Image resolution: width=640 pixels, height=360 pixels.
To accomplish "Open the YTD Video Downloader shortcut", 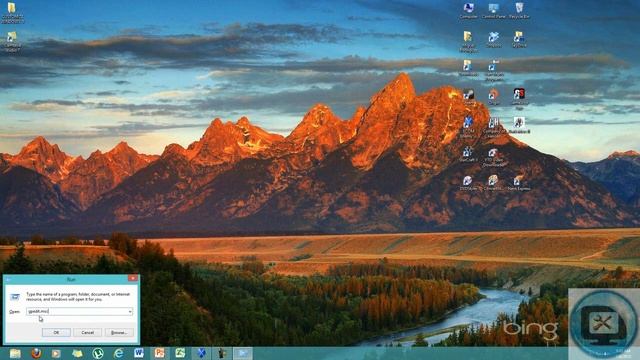I will coord(493,158).
